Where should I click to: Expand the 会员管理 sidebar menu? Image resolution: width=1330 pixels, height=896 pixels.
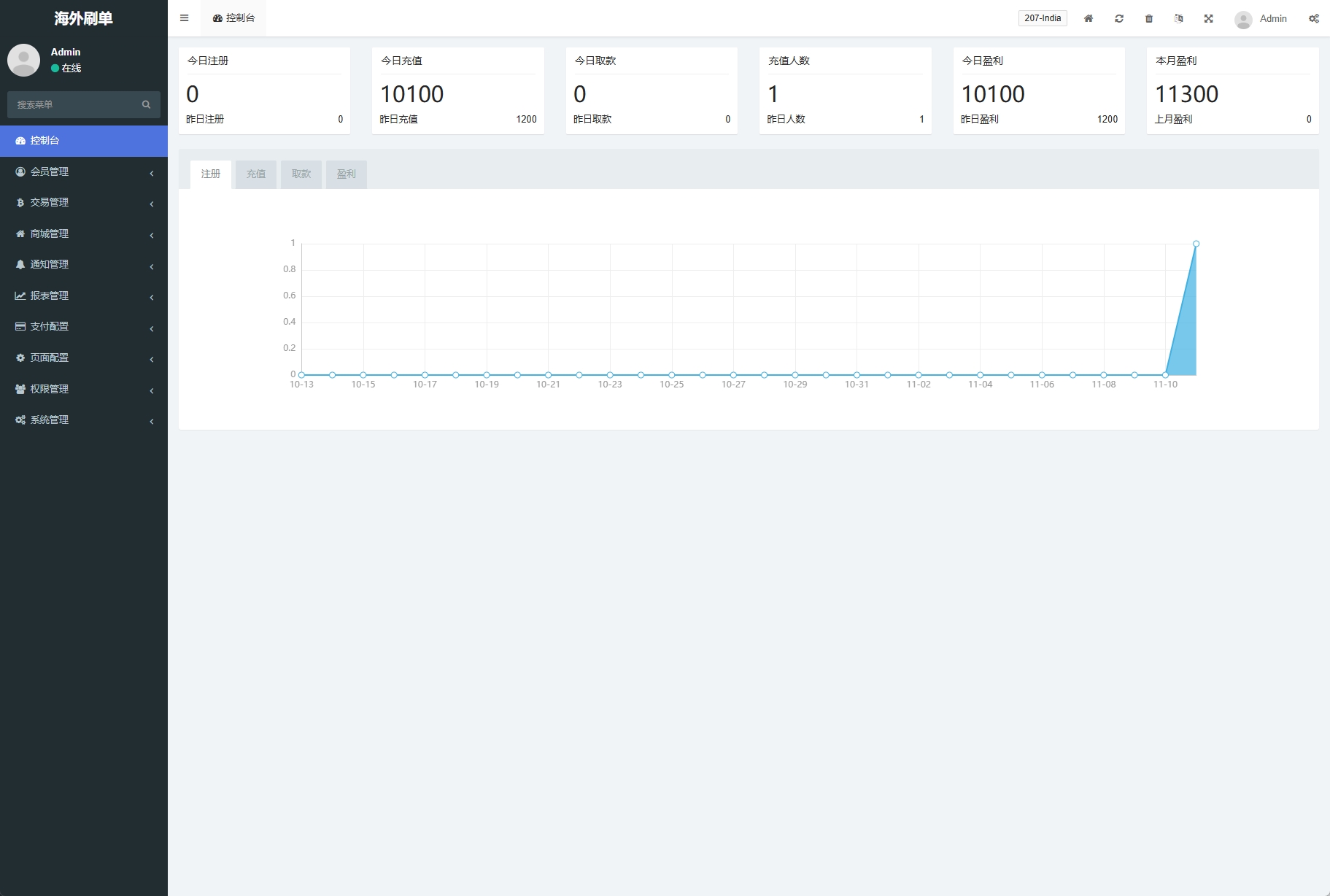click(x=83, y=171)
